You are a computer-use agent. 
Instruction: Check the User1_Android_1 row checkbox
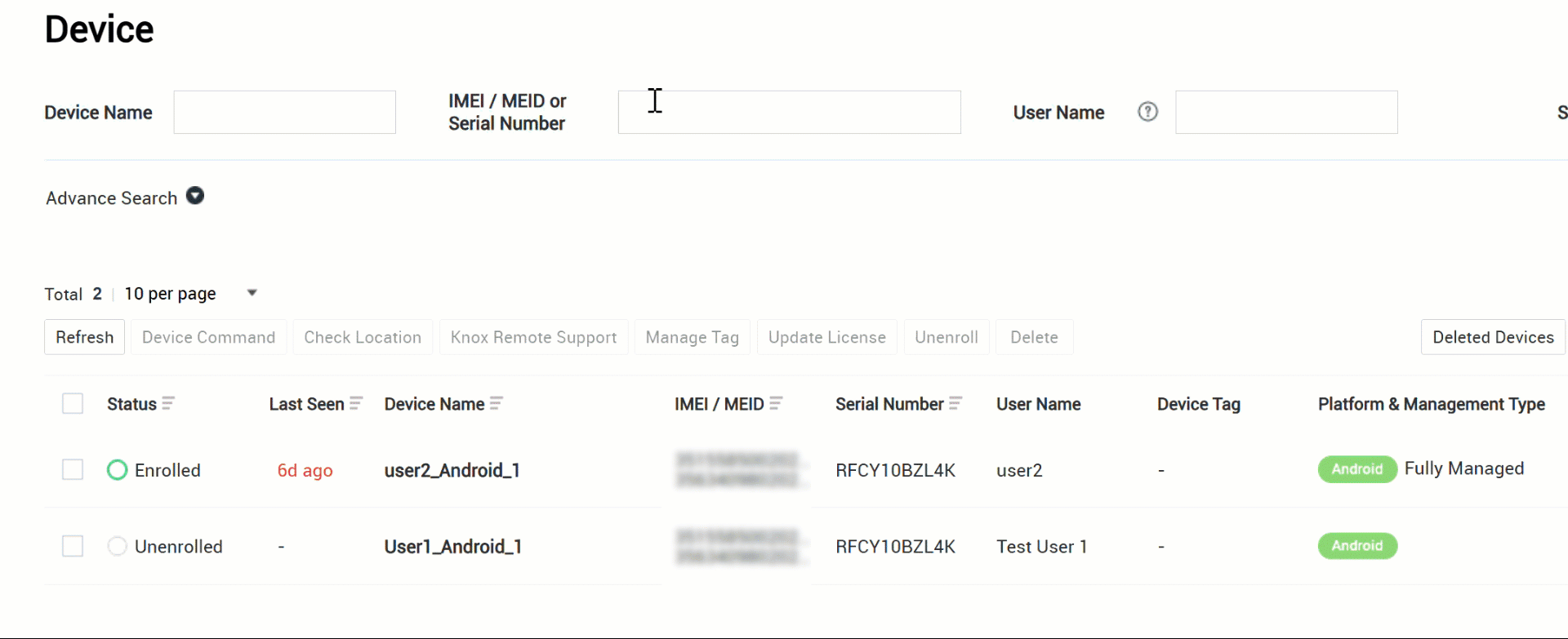(73, 546)
